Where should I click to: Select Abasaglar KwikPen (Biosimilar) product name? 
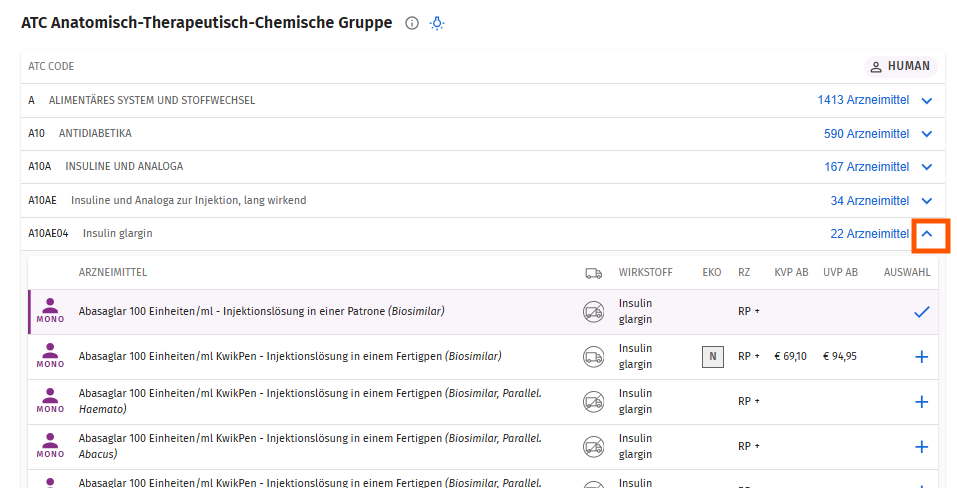point(290,356)
